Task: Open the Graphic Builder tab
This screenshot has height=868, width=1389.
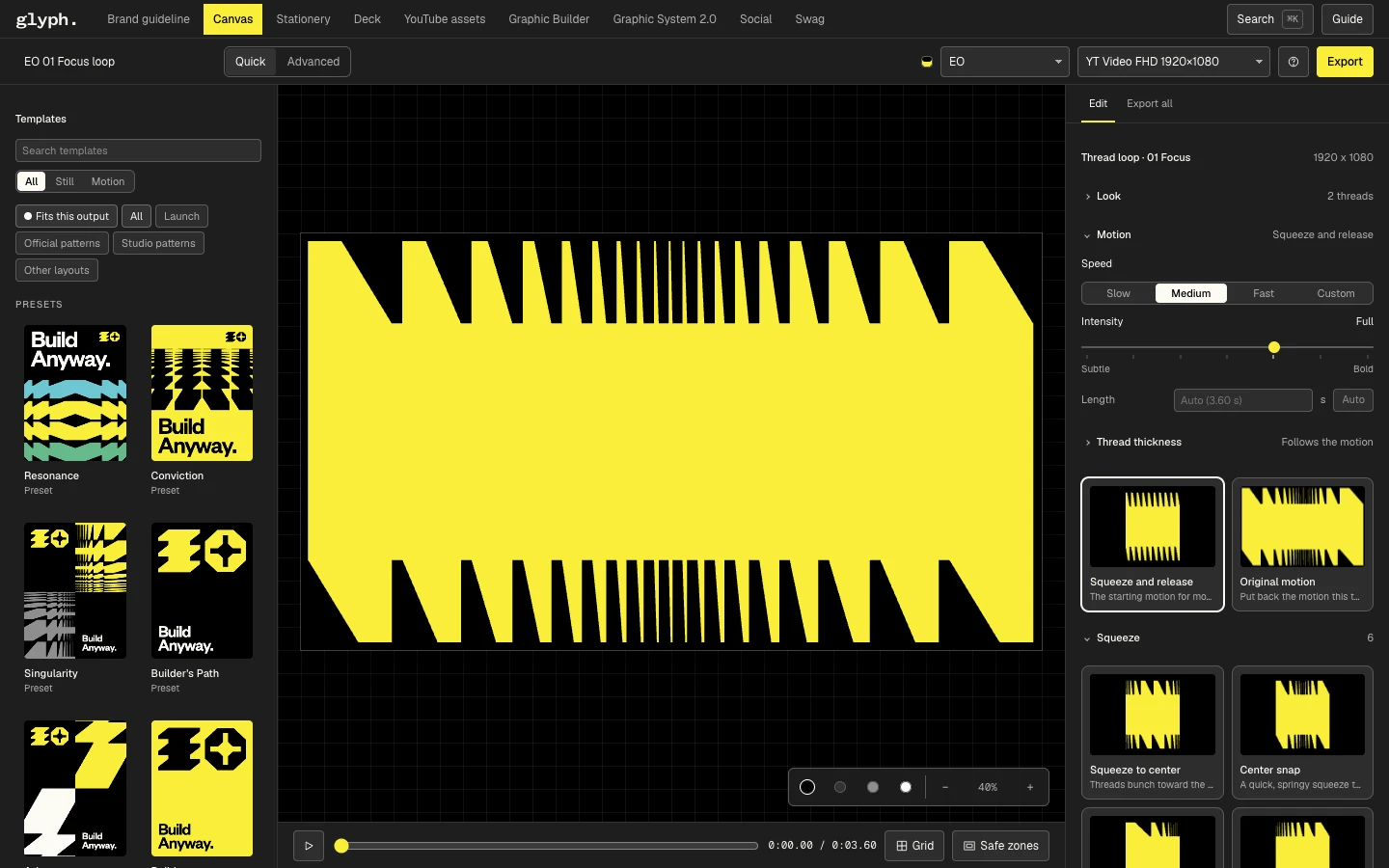Action: click(549, 19)
